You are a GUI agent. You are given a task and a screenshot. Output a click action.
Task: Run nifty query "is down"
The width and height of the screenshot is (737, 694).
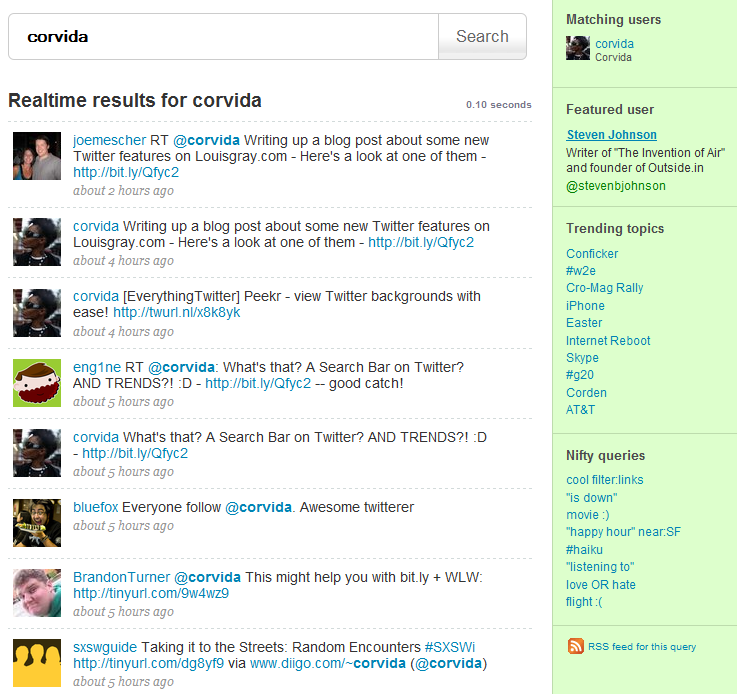pyautogui.click(x=591, y=498)
